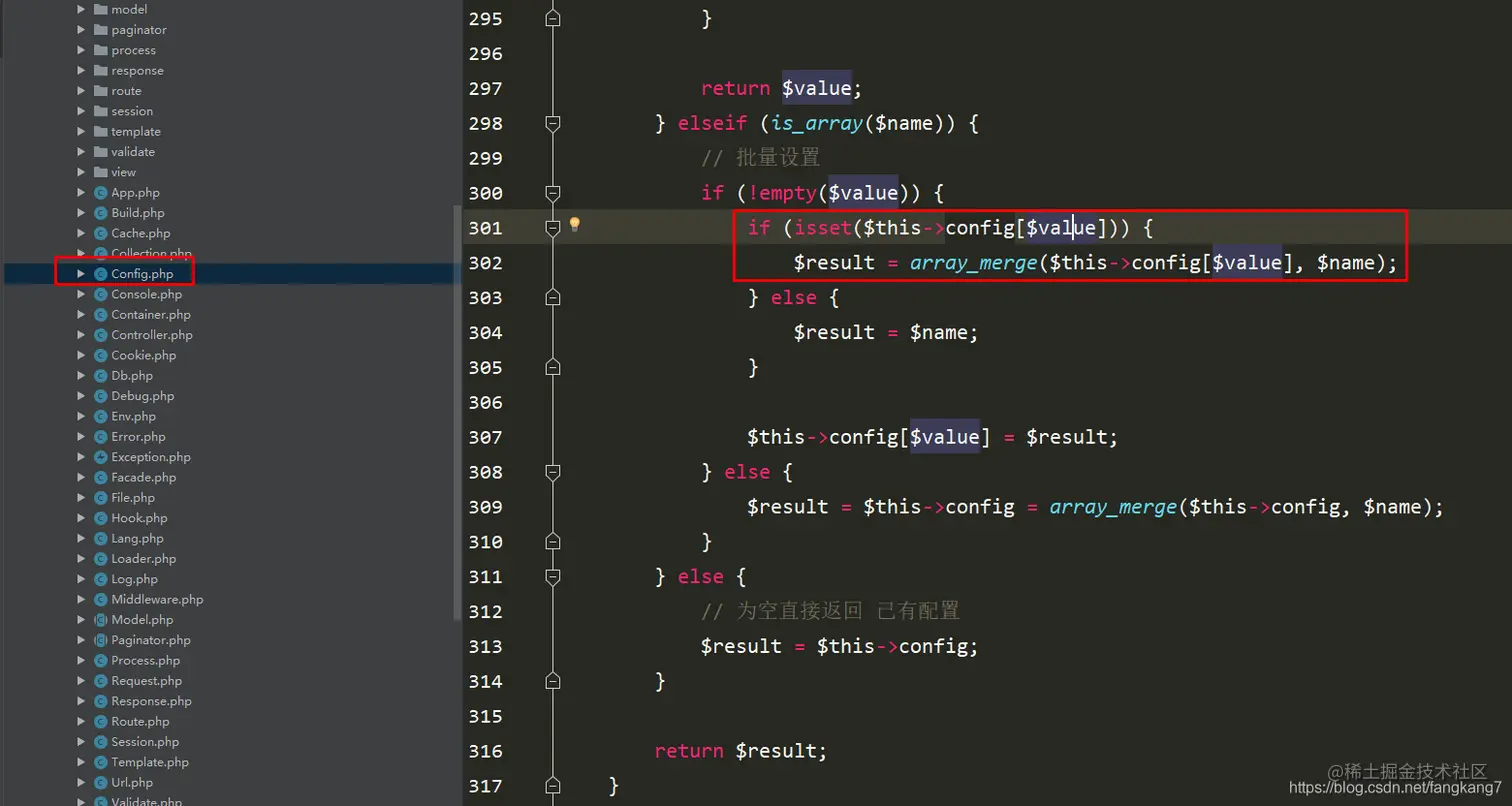The height and width of the screenshot is (806, 1512).
Task: Click the abstract class icon beside Model.php
Action: click(x=100, y=620)
